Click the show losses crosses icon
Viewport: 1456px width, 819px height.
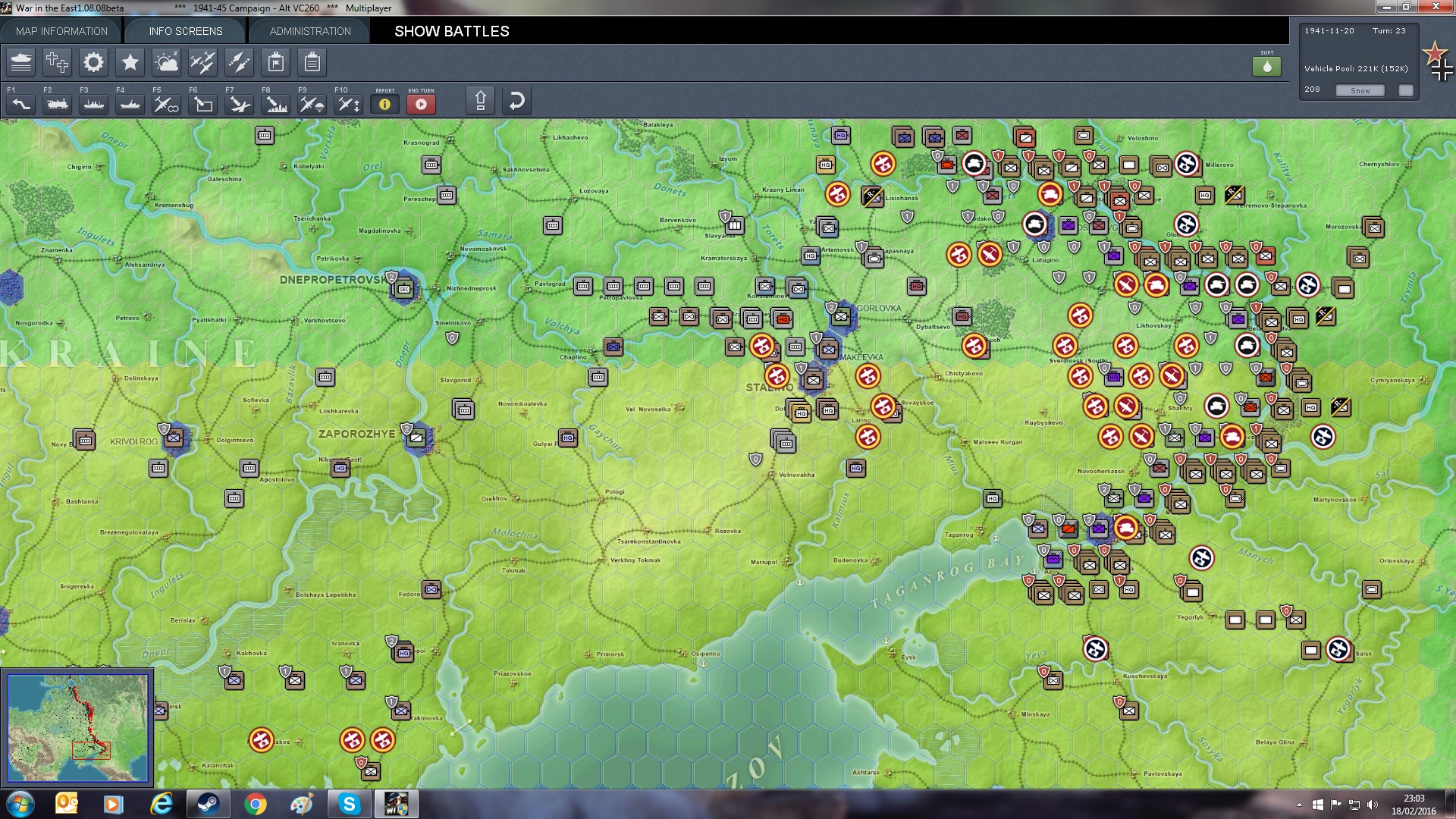click(x=57, y=62)
